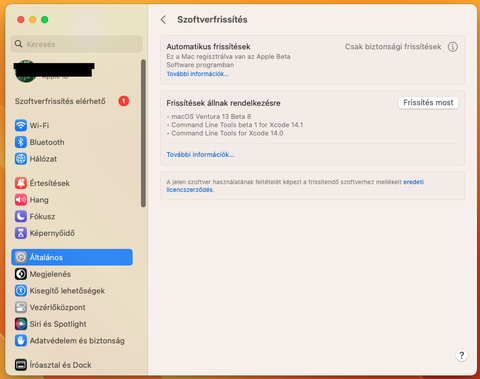The width and height of the screenshot is (480, 379).
Task: Click the sidebar vertical scrollbar
Action: (x=143, y=133)
